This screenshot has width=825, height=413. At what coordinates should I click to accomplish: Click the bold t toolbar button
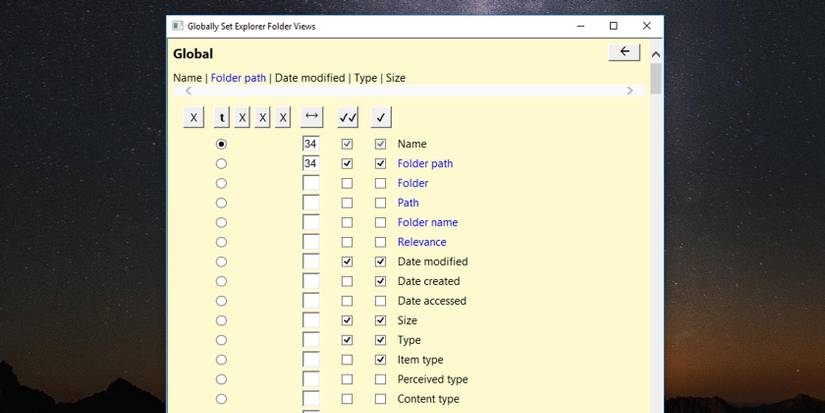pos(222,117)
